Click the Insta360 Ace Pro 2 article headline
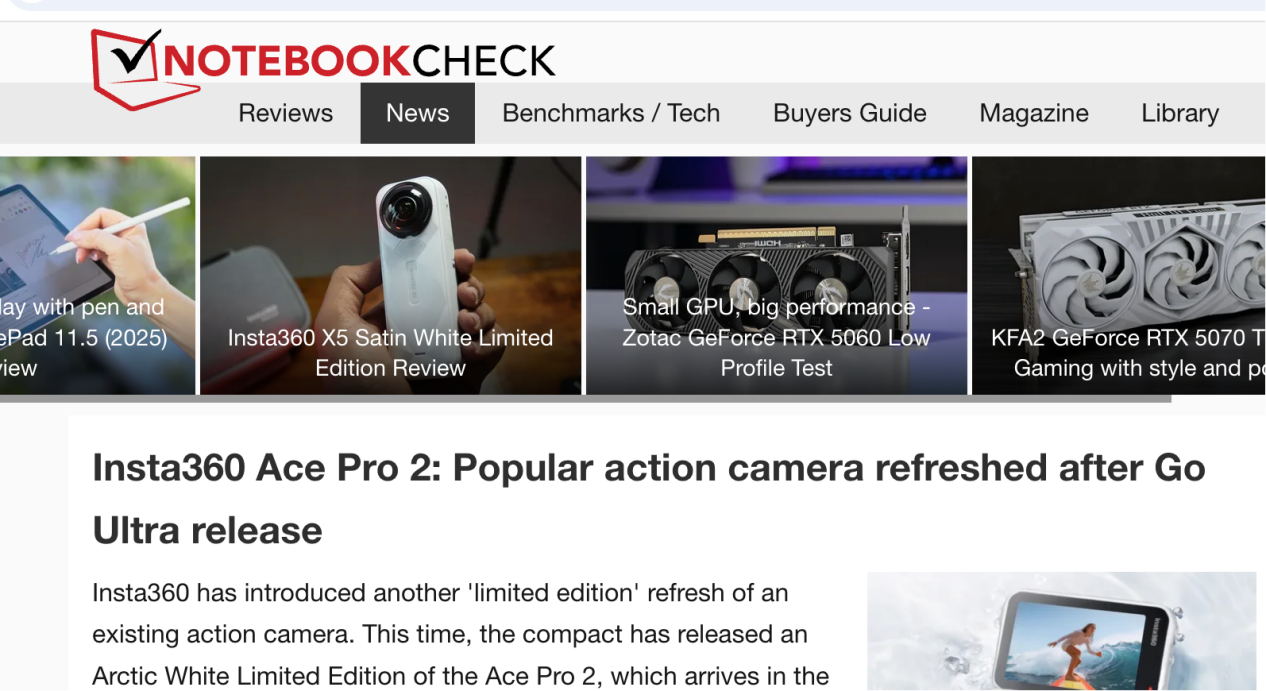Image resolution: width=1266 pixels, height=691 pixels. (648, 498)
